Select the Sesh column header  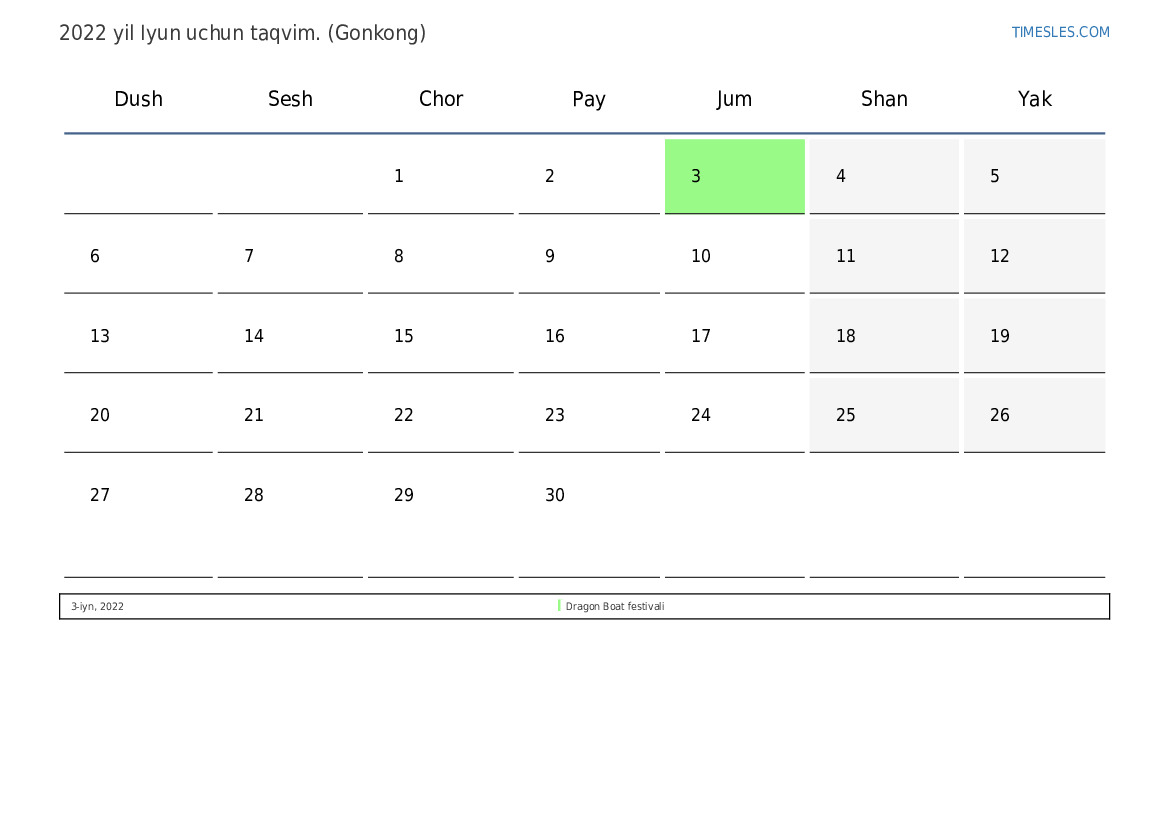(290, 99)
